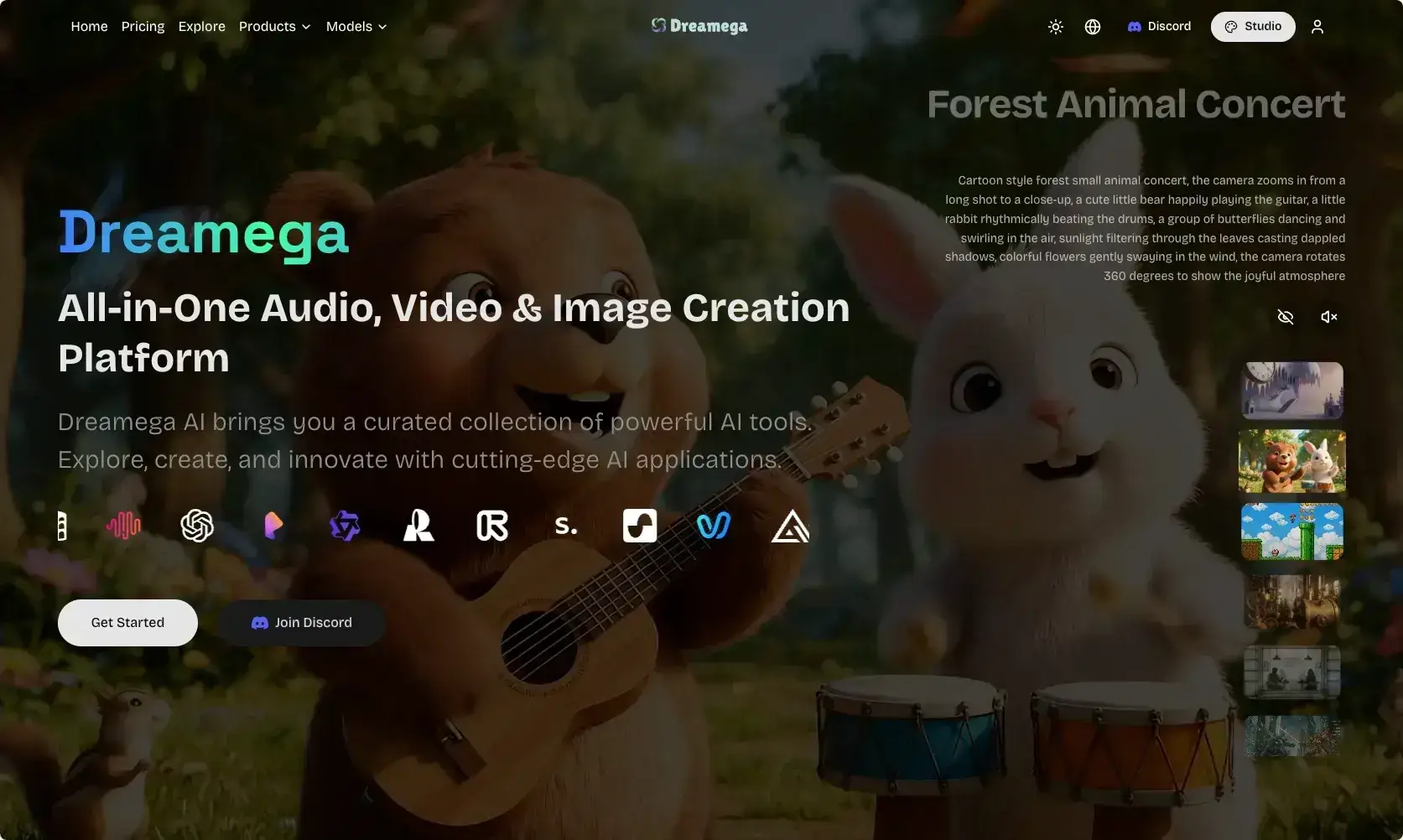Open the Explore page
Image resolution: width=1403 pixels, height=840 pixels.
[201, 27]
